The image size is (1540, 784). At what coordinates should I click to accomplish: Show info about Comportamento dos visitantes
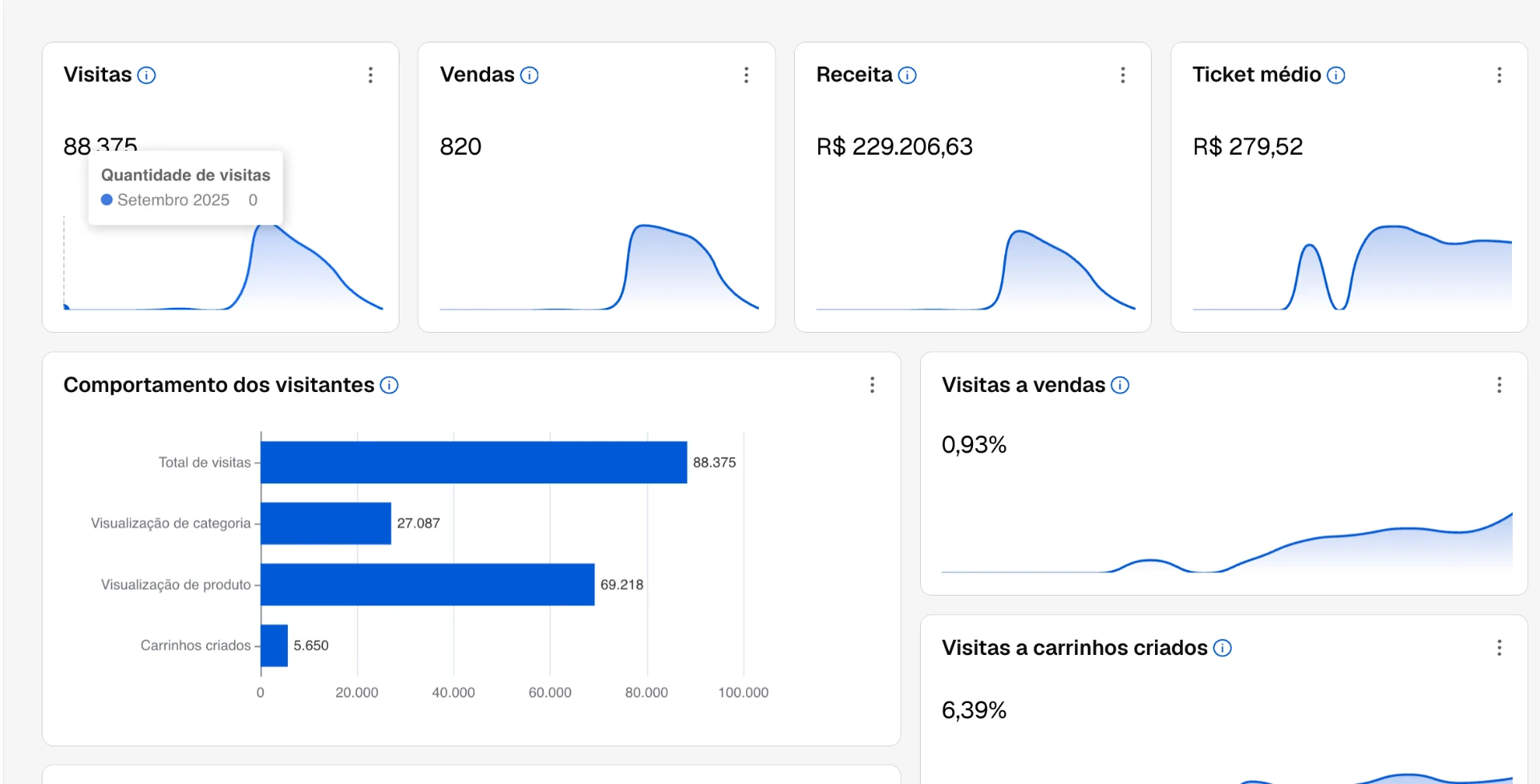point(389,386)
